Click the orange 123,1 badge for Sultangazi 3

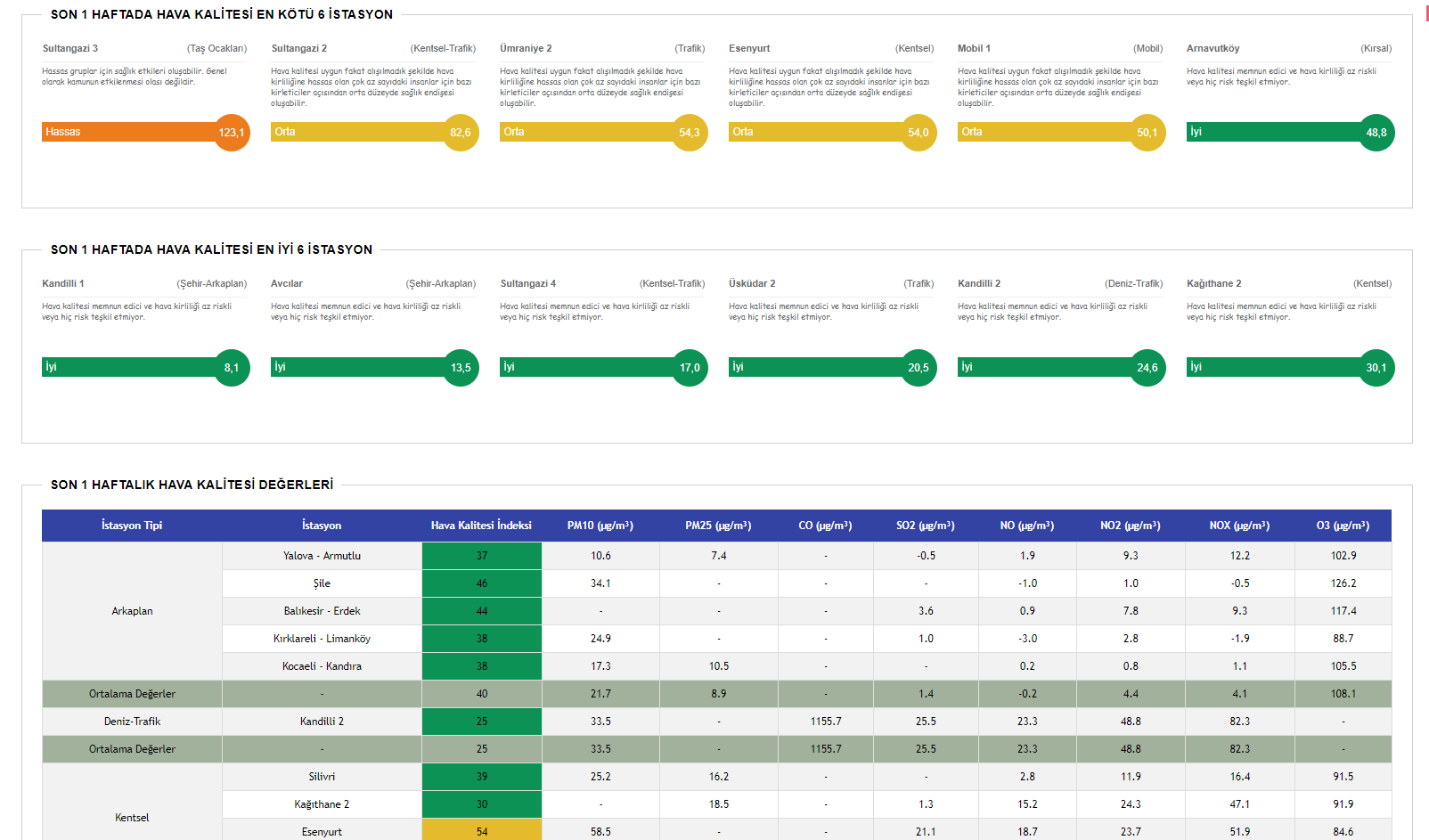(232, 133)
